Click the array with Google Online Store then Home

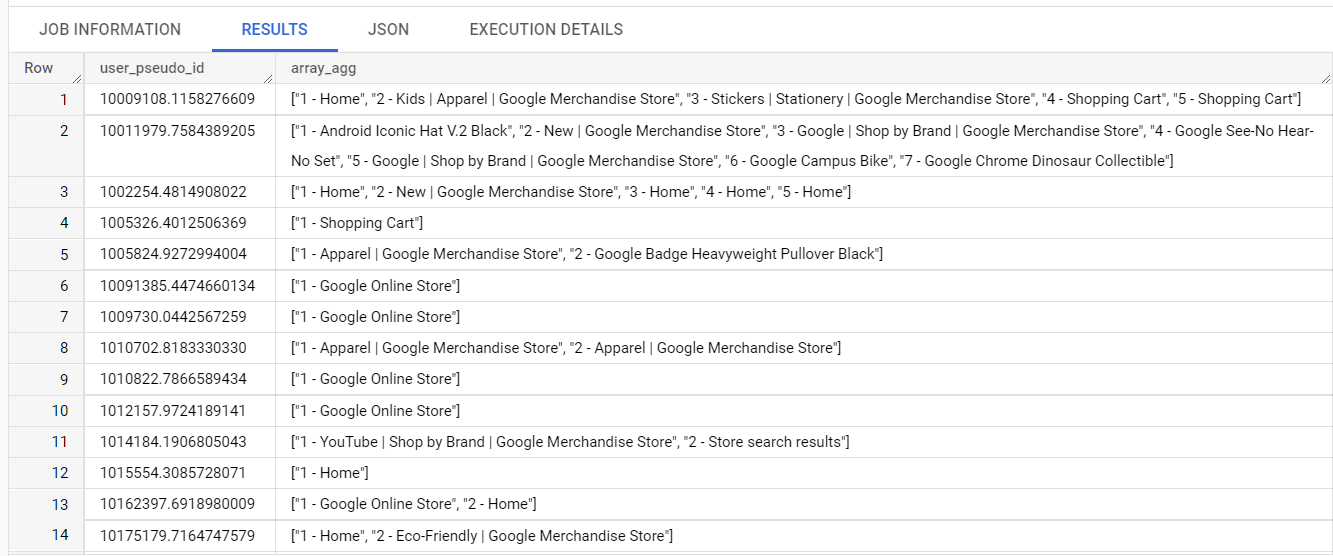414,504
